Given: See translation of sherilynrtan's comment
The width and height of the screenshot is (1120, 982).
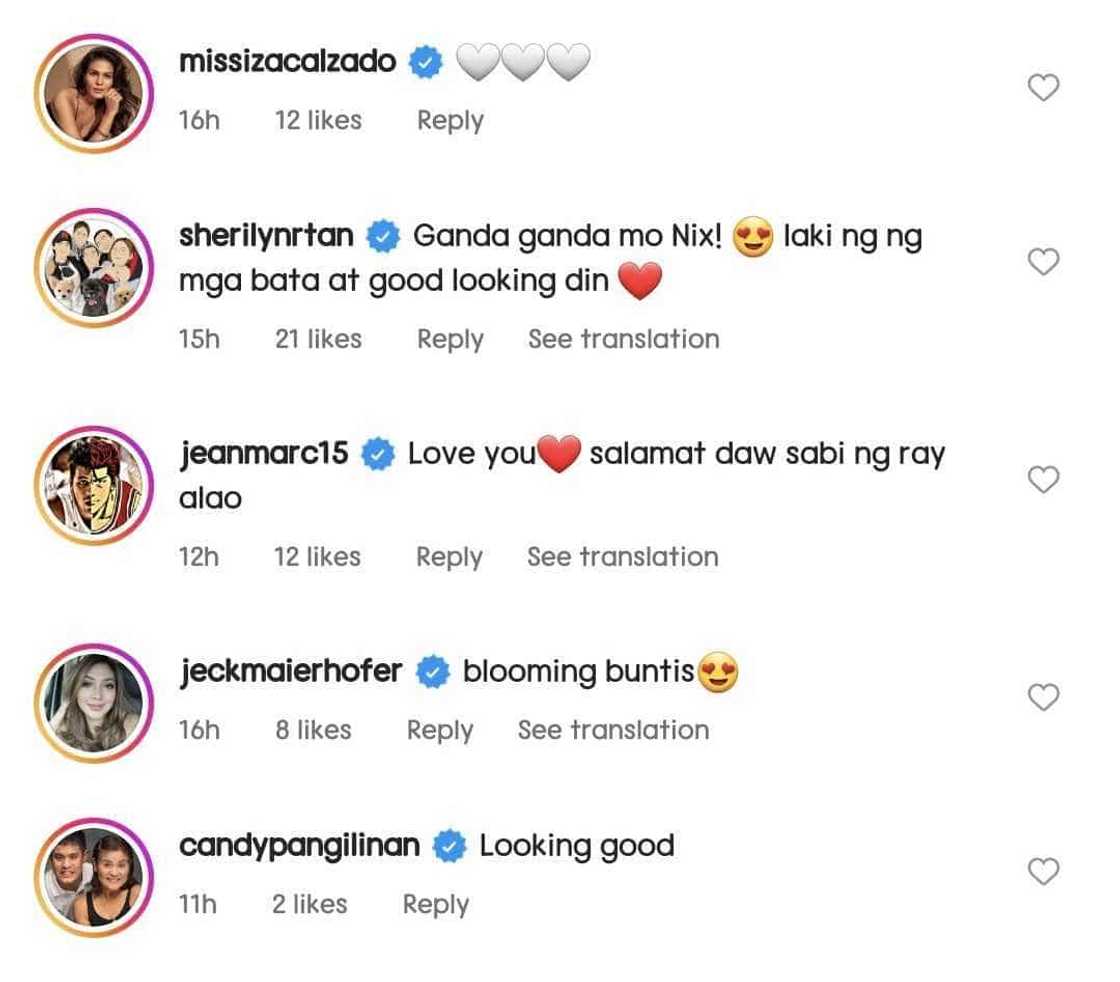Looking at the screenshot, I should pos(623,339).
